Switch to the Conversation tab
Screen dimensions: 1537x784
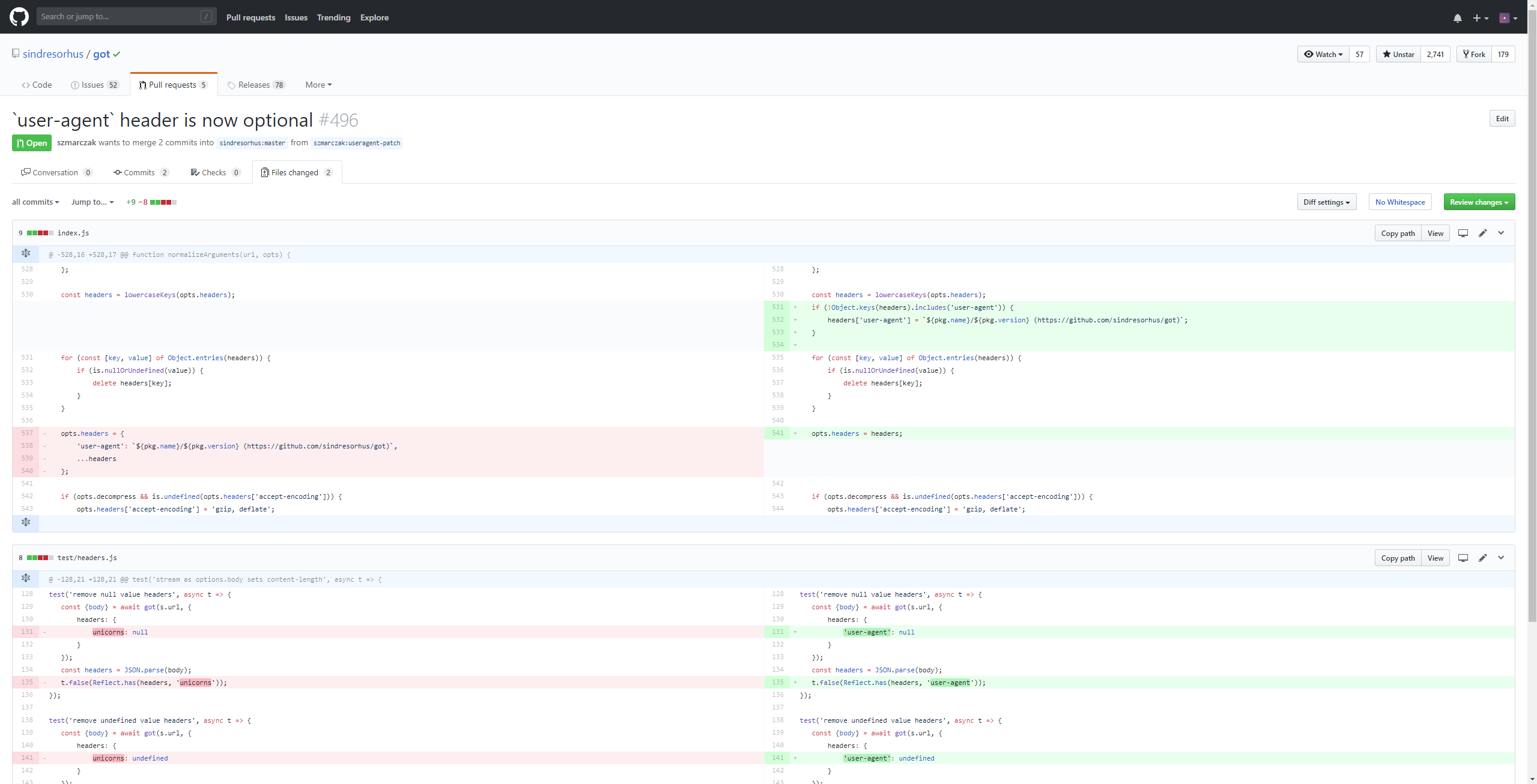click(57, 172)
